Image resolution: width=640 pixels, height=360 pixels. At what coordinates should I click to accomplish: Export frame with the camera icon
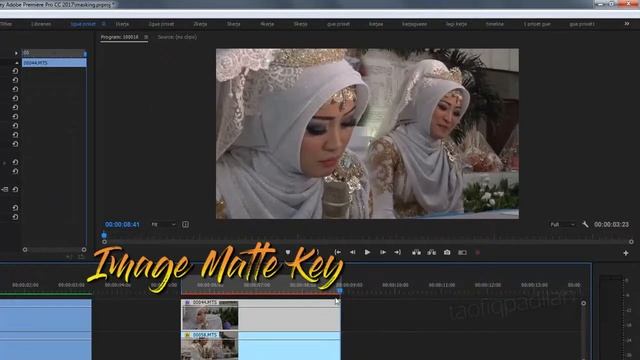click(x=447, y=252)
